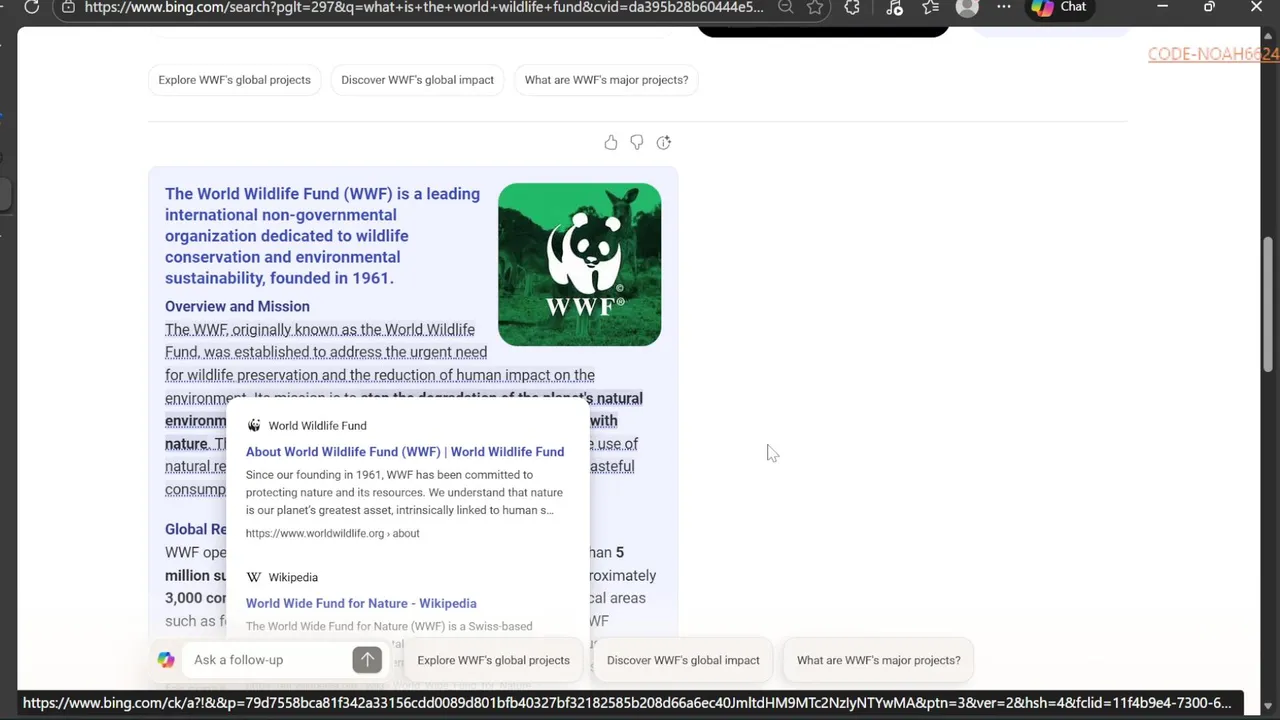Click 'Wikipedia' source name in popup
1280x720 pixels.
click(x=293, y=578)
